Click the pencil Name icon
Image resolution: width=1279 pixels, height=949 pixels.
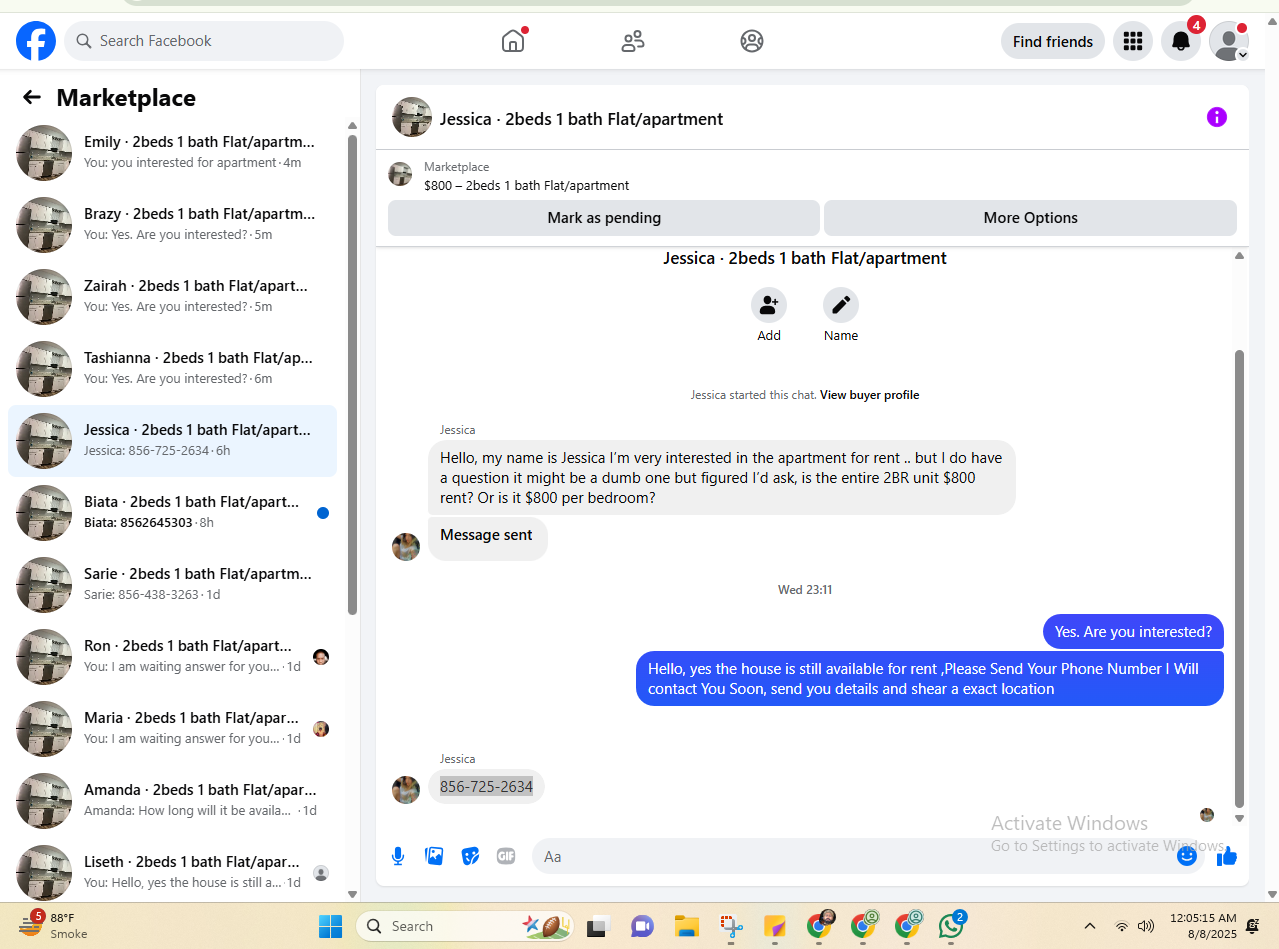841,305
